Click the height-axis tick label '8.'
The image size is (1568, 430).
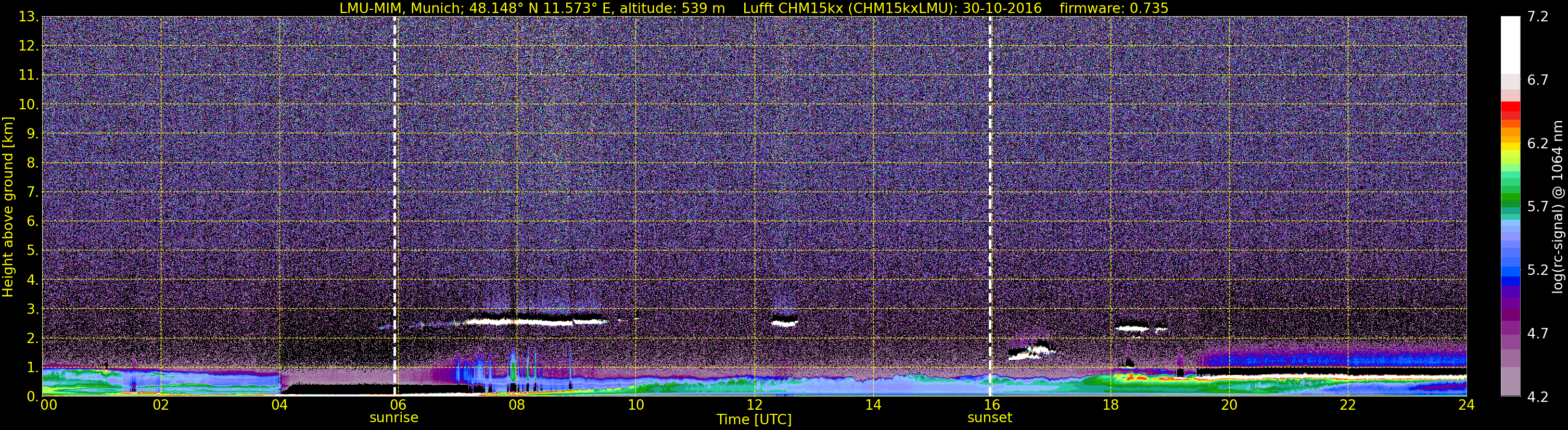[33, 163]
